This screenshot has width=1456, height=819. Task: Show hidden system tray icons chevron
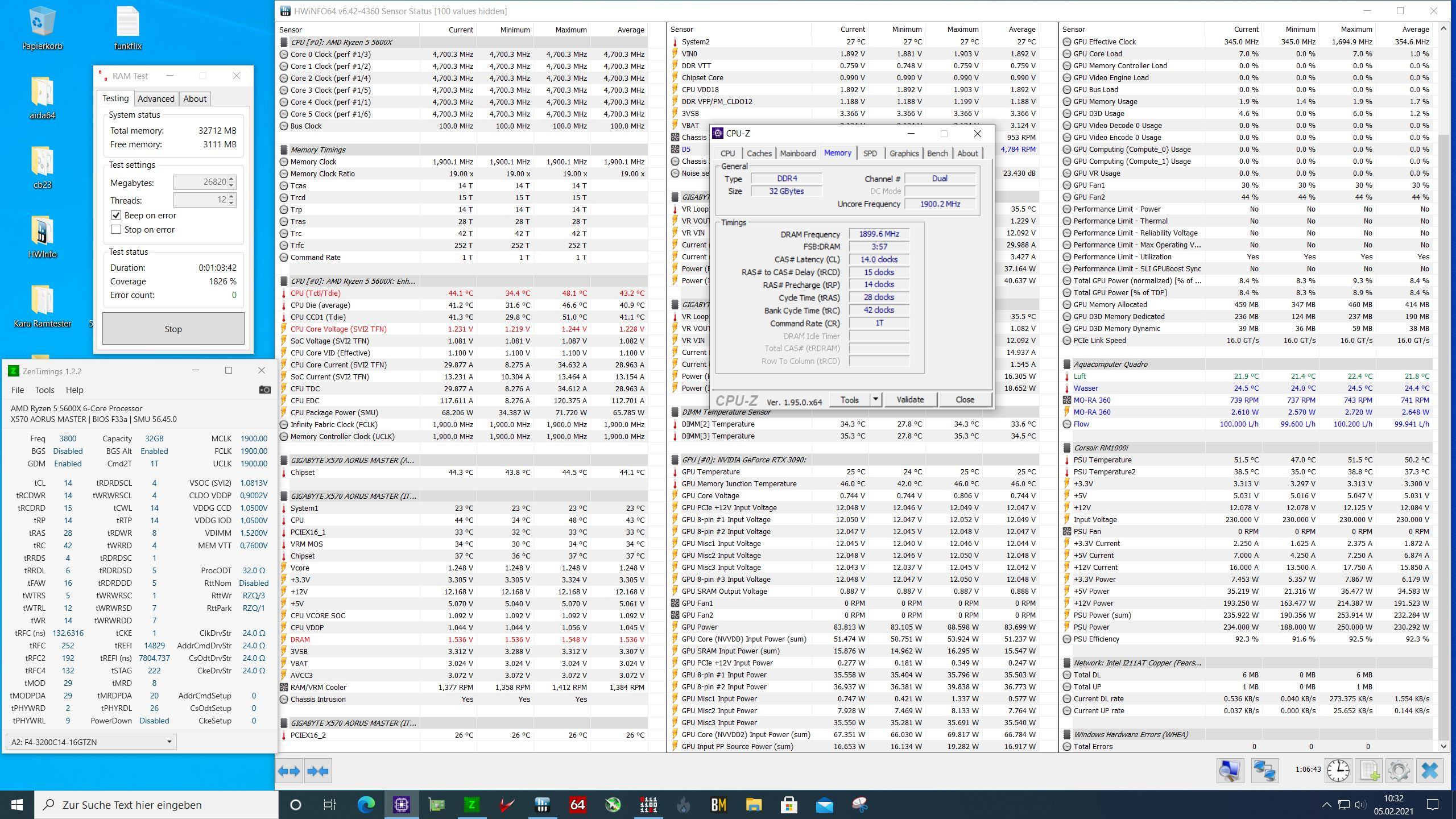1326,805
